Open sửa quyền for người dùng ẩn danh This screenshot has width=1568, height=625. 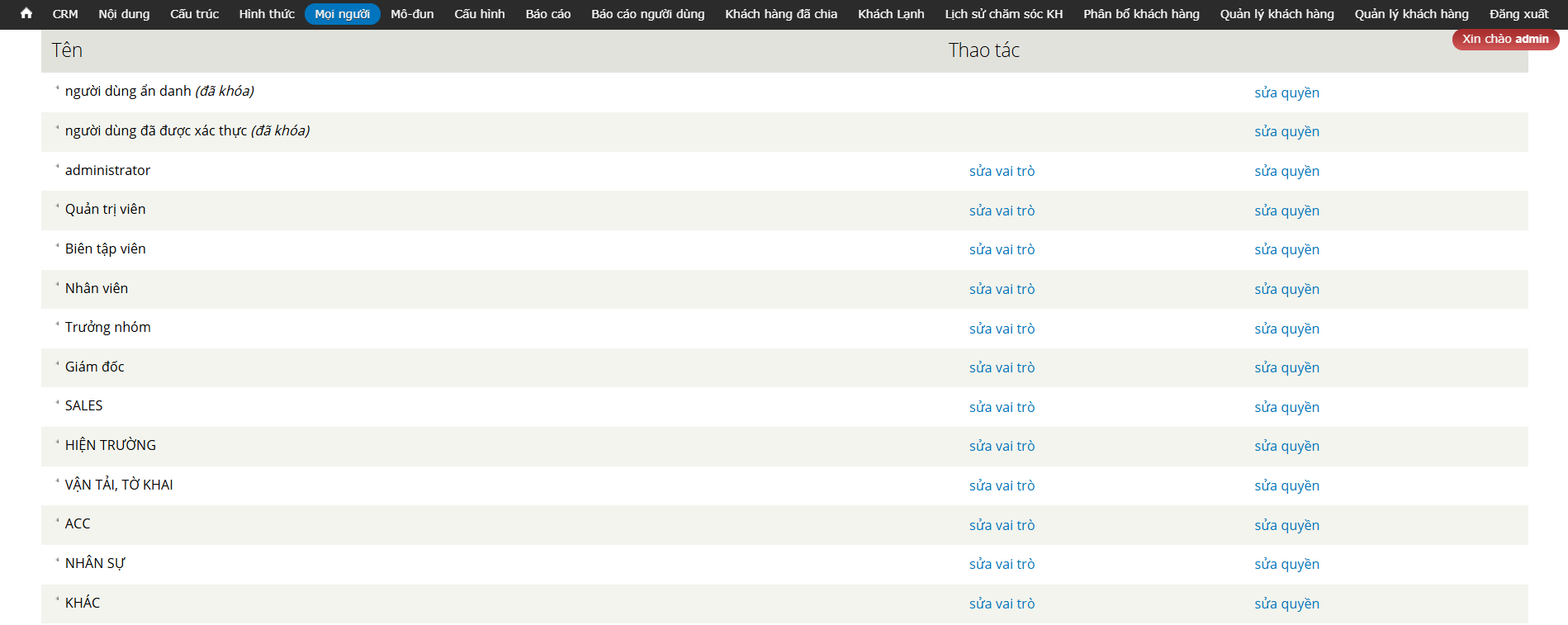[x=1286, y=92]
